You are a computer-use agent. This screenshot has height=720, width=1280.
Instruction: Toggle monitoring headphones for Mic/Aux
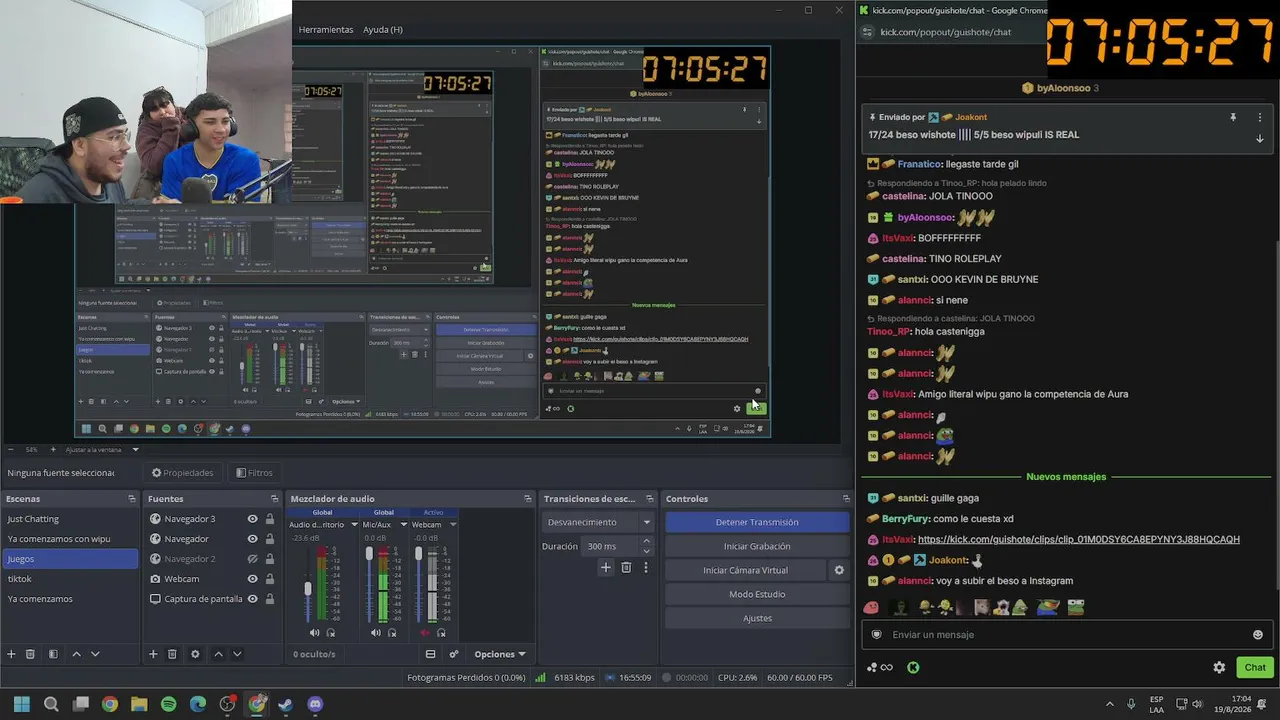click(x=392, y=632)
